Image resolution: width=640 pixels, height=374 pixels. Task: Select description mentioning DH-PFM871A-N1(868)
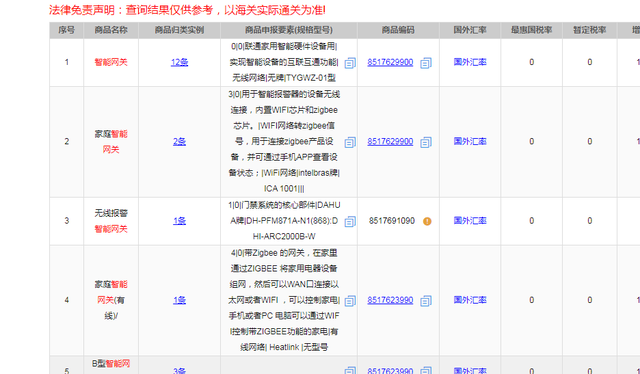click(284, 220)
